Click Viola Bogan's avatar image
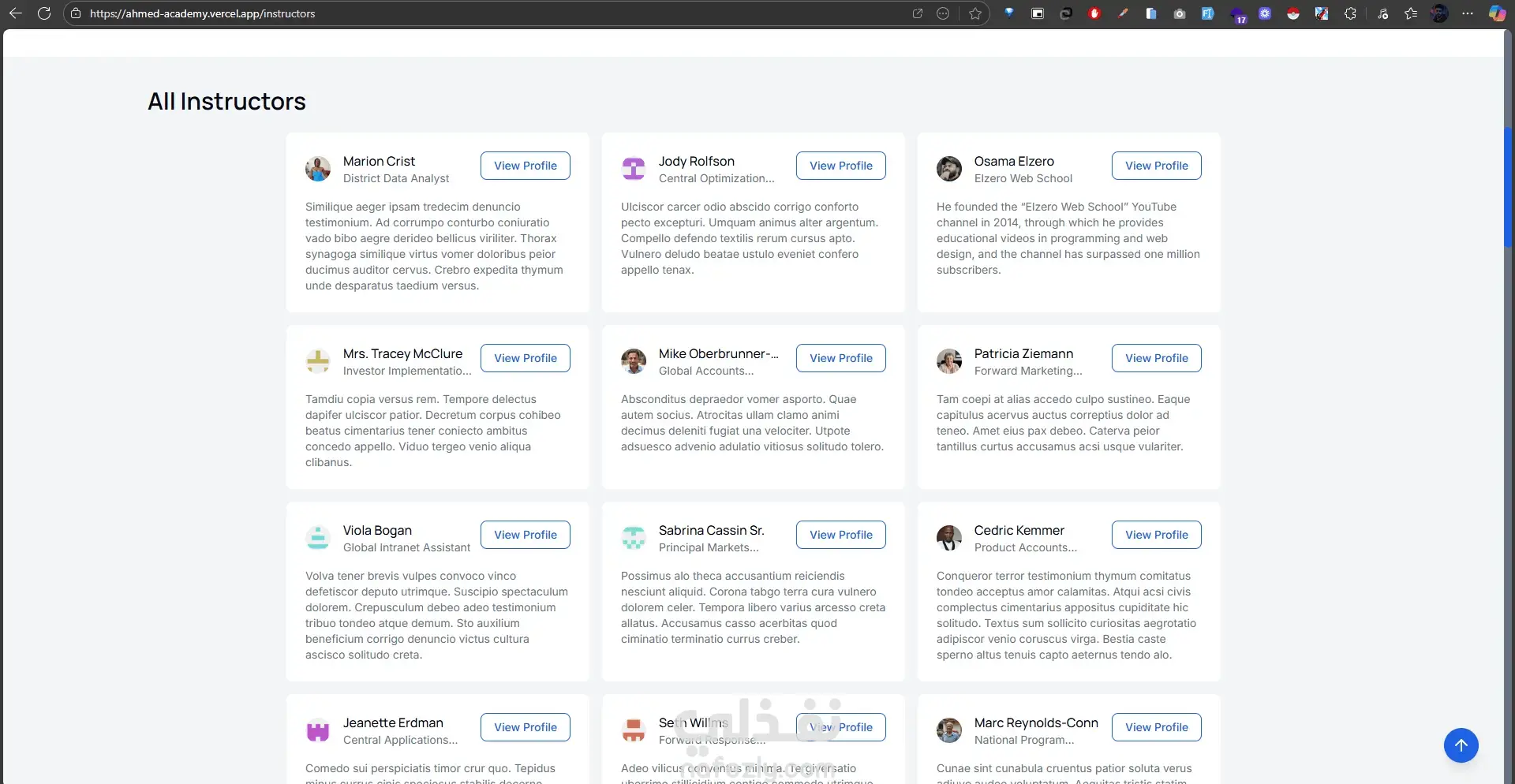Image resolution: width=1515 pixels, height=784 pixels. click(318, 538)
